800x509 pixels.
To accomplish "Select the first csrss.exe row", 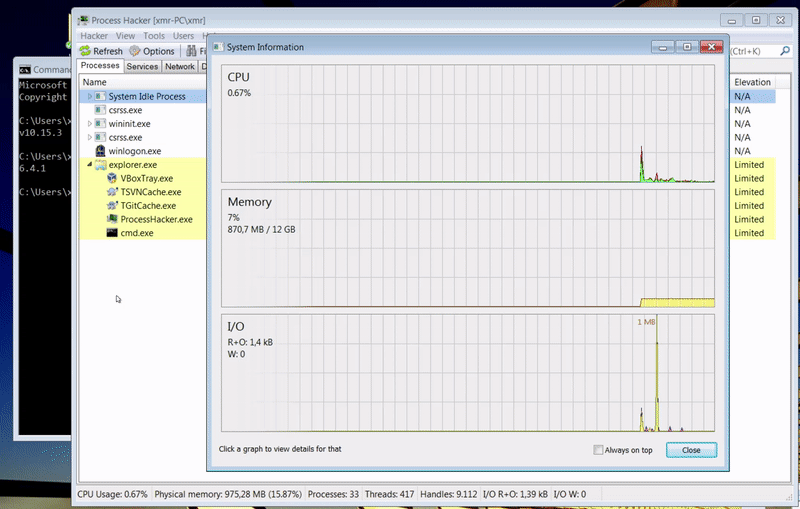I will pyautogui.click(x=143, y=110).
